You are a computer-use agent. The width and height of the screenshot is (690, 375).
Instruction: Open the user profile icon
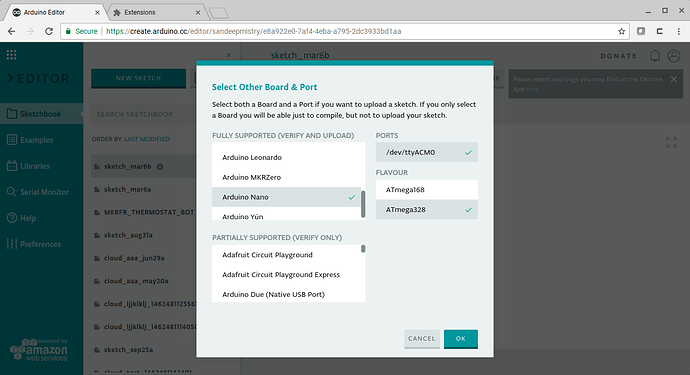(x=674, y=56)
